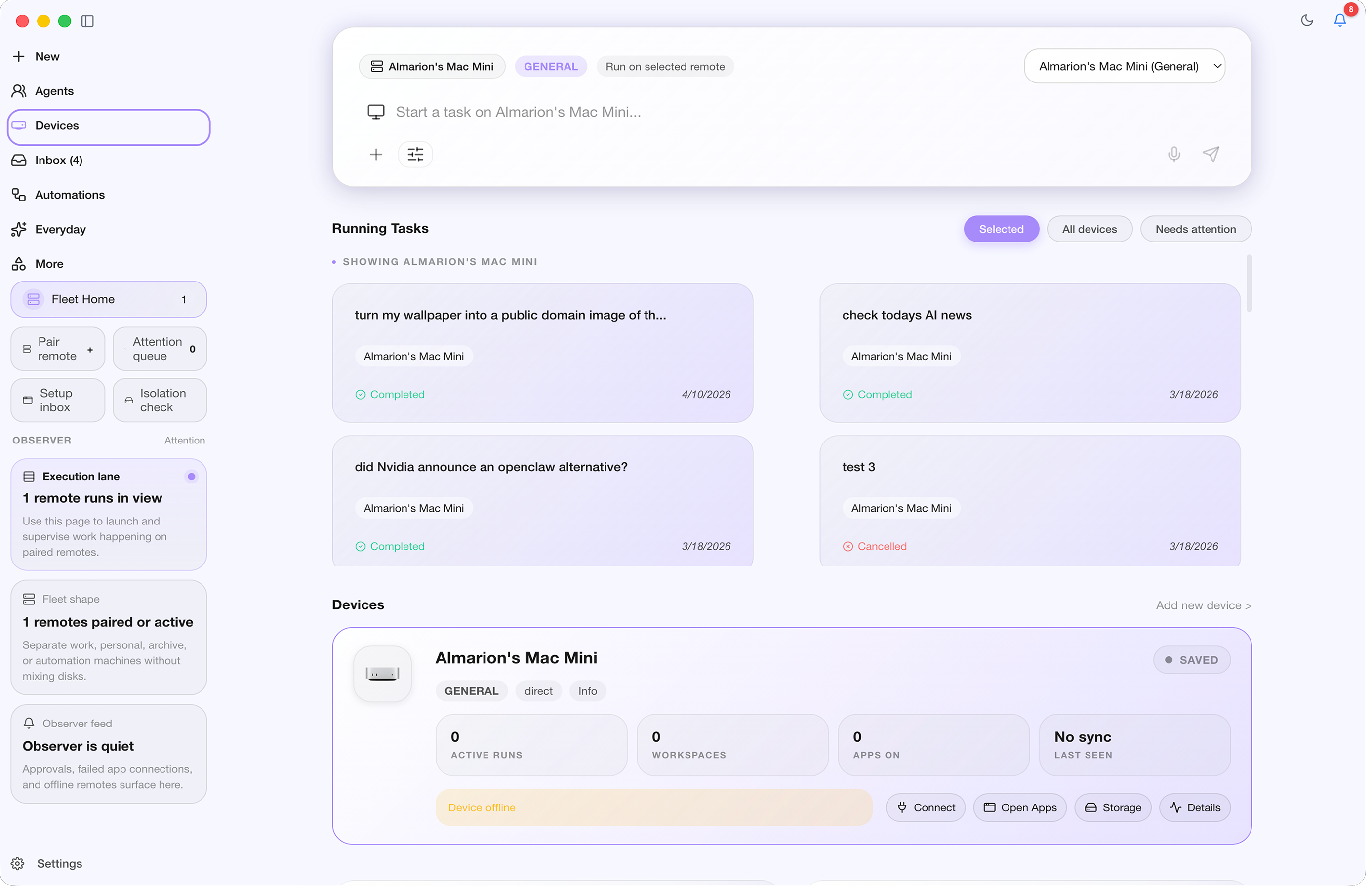Open Almarion's Mac Mini (General) dropdown
The width and height of the screenshot is (1372, 886).
[1124, 66]
